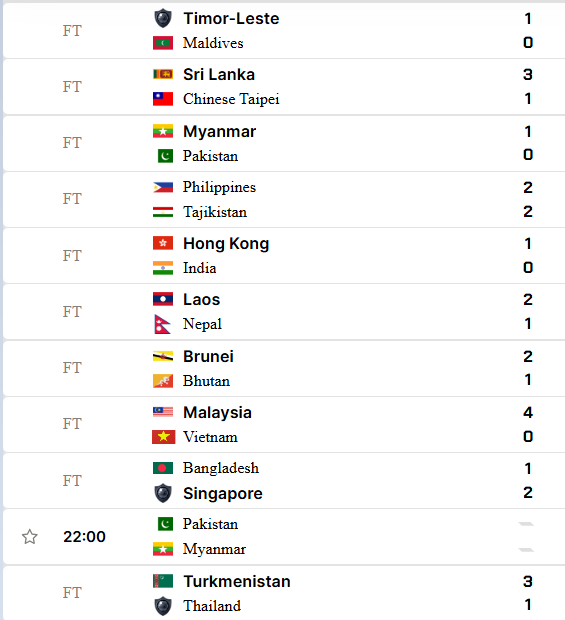565x620 pixels.
Task: Click the Hong Kong flag icon
Action: point(163,243)
